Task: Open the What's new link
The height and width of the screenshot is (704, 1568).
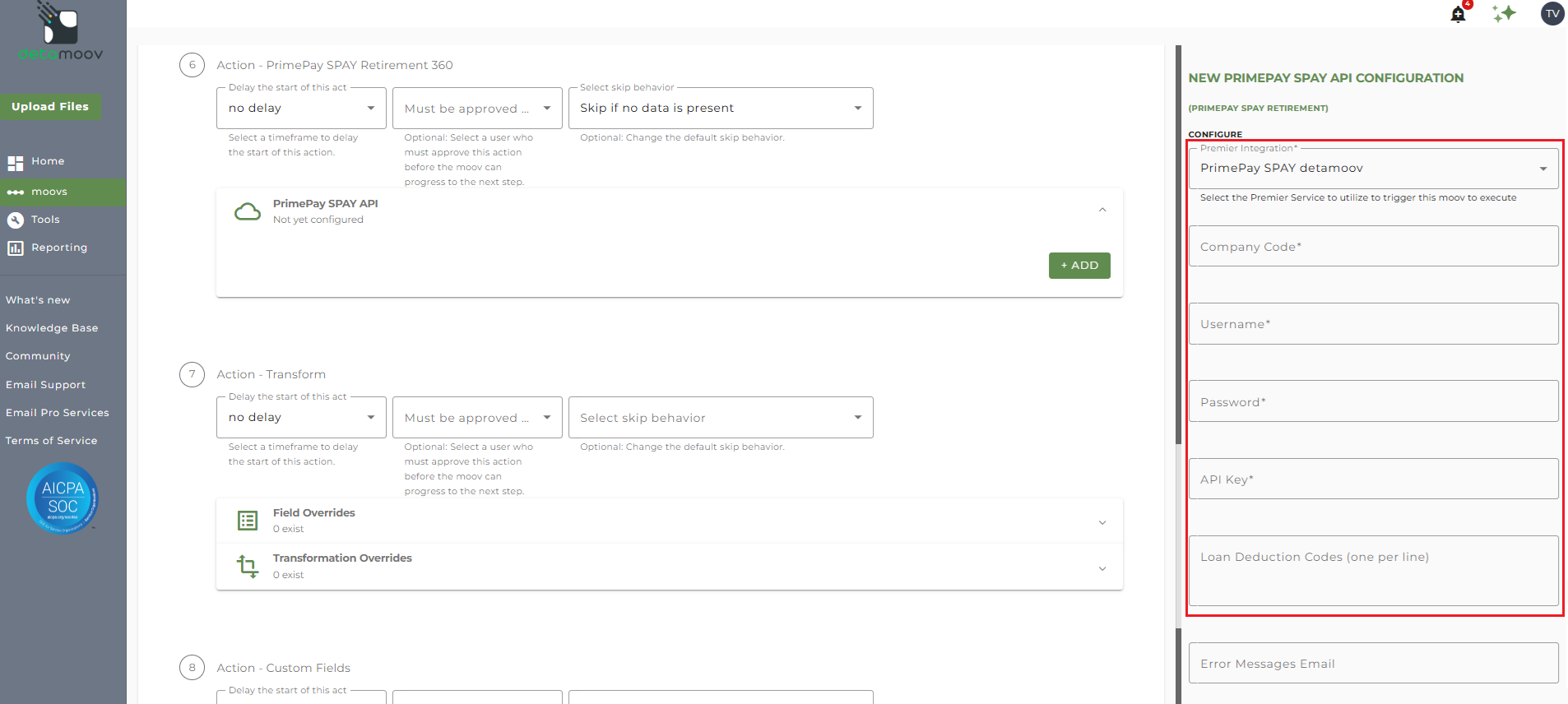Action: 38,301
